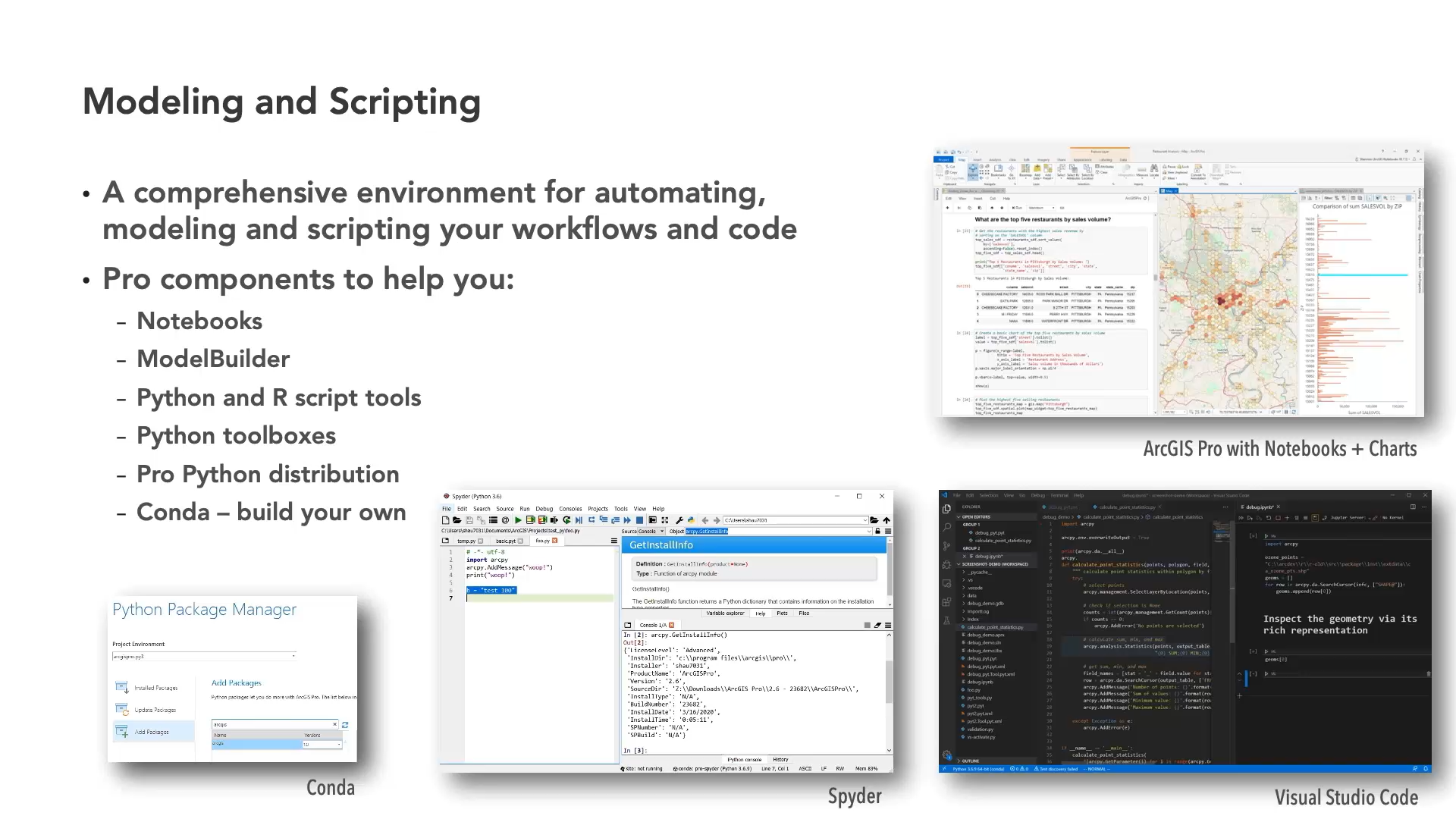Click the green Run file icon in Spyder

point(518,520)
